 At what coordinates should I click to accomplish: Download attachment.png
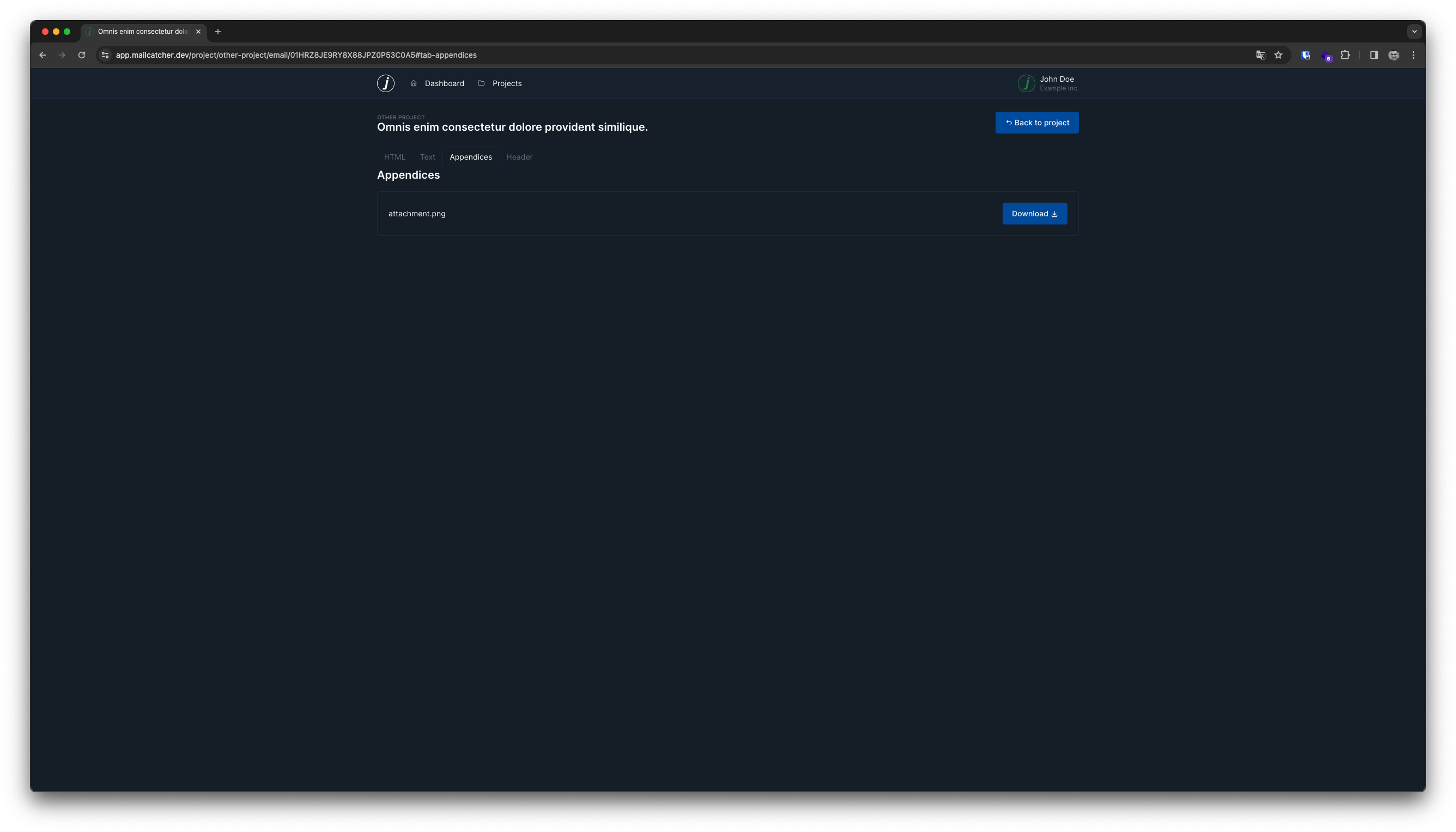point(1034,214)
